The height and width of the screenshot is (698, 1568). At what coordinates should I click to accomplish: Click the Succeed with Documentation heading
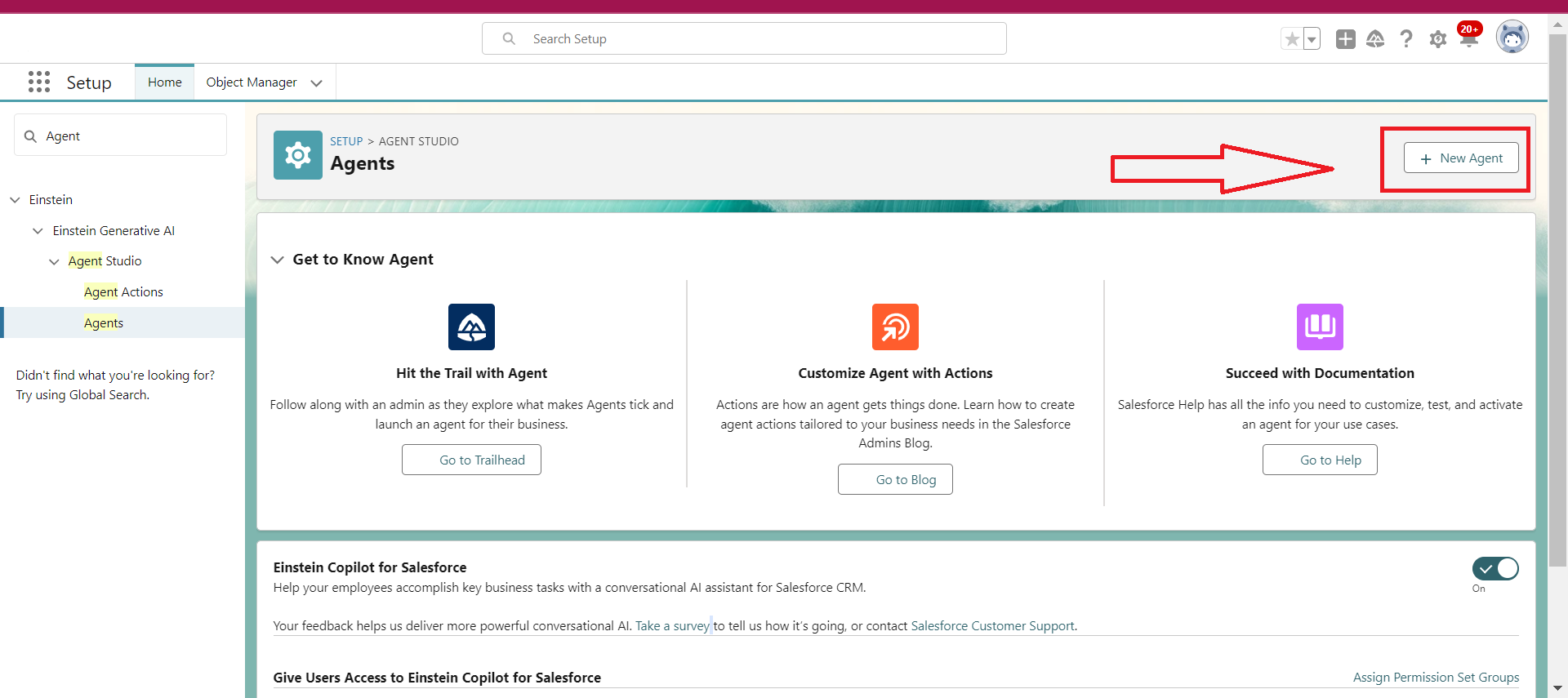1320,373
